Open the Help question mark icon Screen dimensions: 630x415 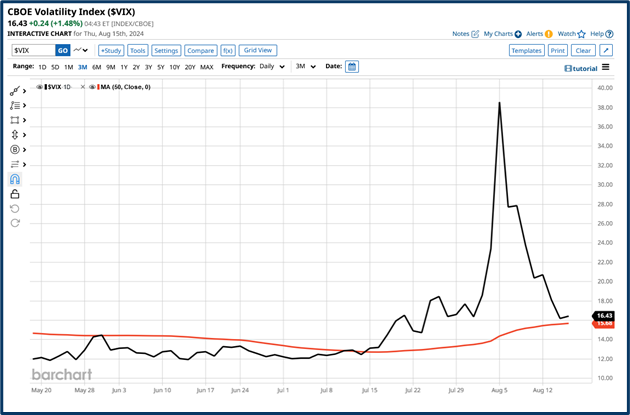pos(609,34)
